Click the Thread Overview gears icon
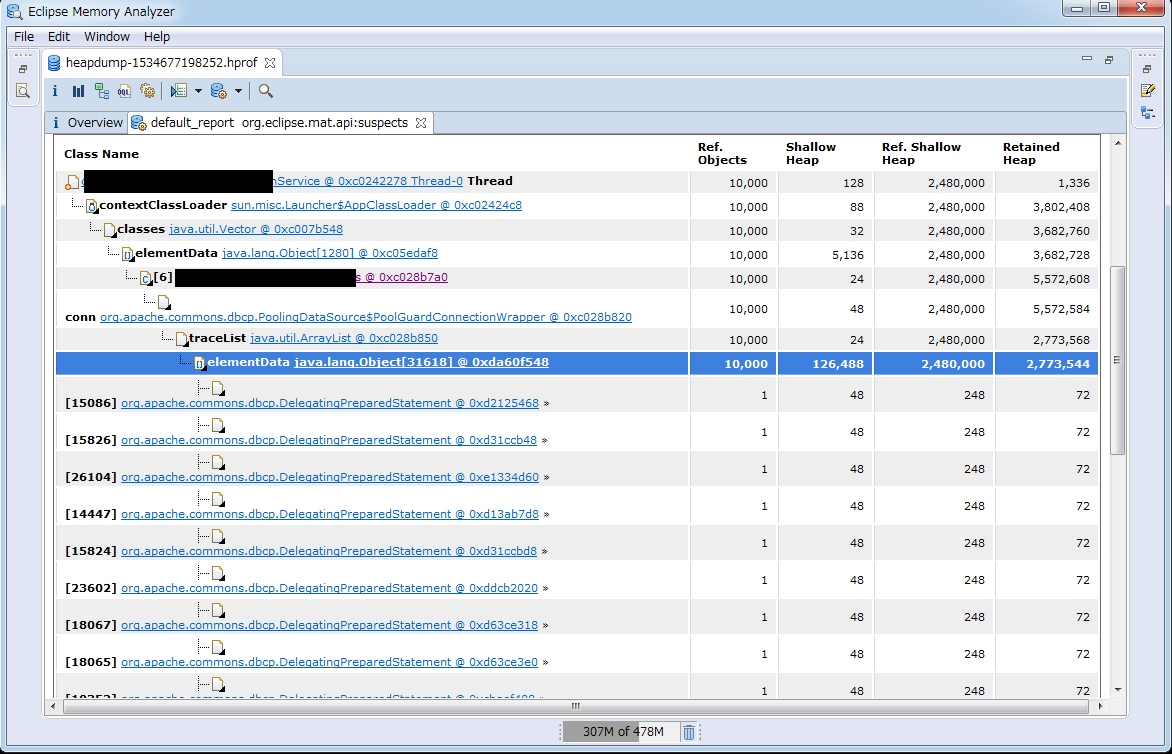Viewport: 1172px width, 754px height. click(147, 91)
